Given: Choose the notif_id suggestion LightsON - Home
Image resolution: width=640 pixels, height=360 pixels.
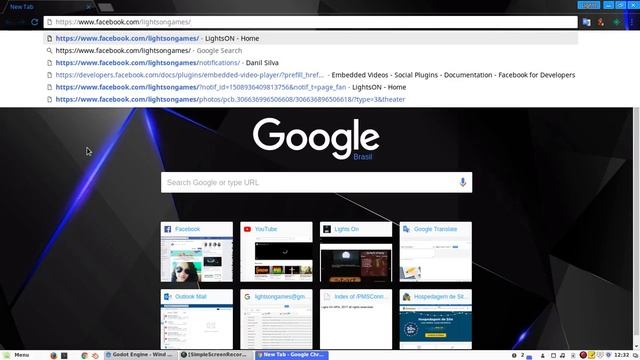Looking at the screenshot, I should (311, 87).
